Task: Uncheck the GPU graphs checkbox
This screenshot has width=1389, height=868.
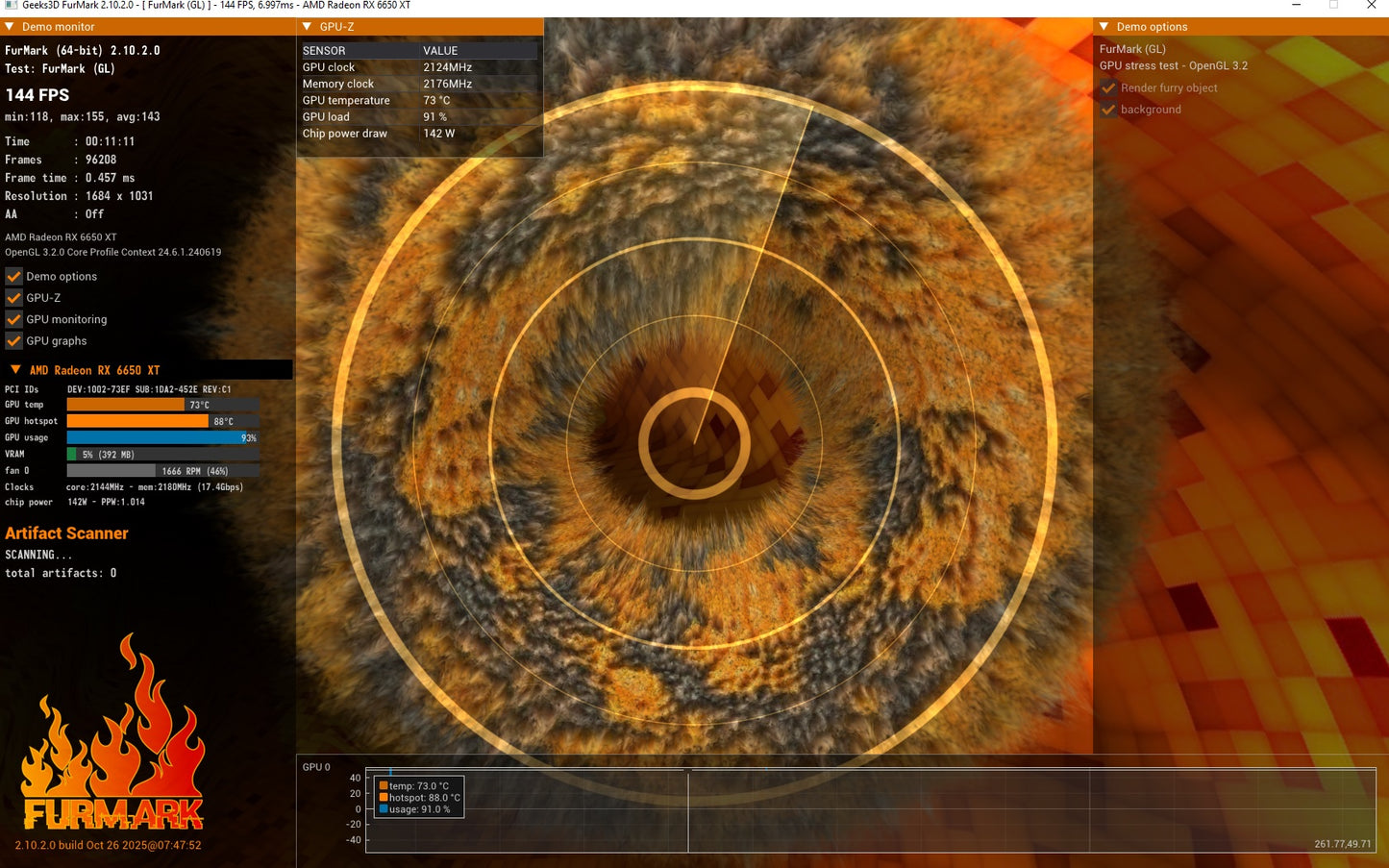Action: coord(13,341)
